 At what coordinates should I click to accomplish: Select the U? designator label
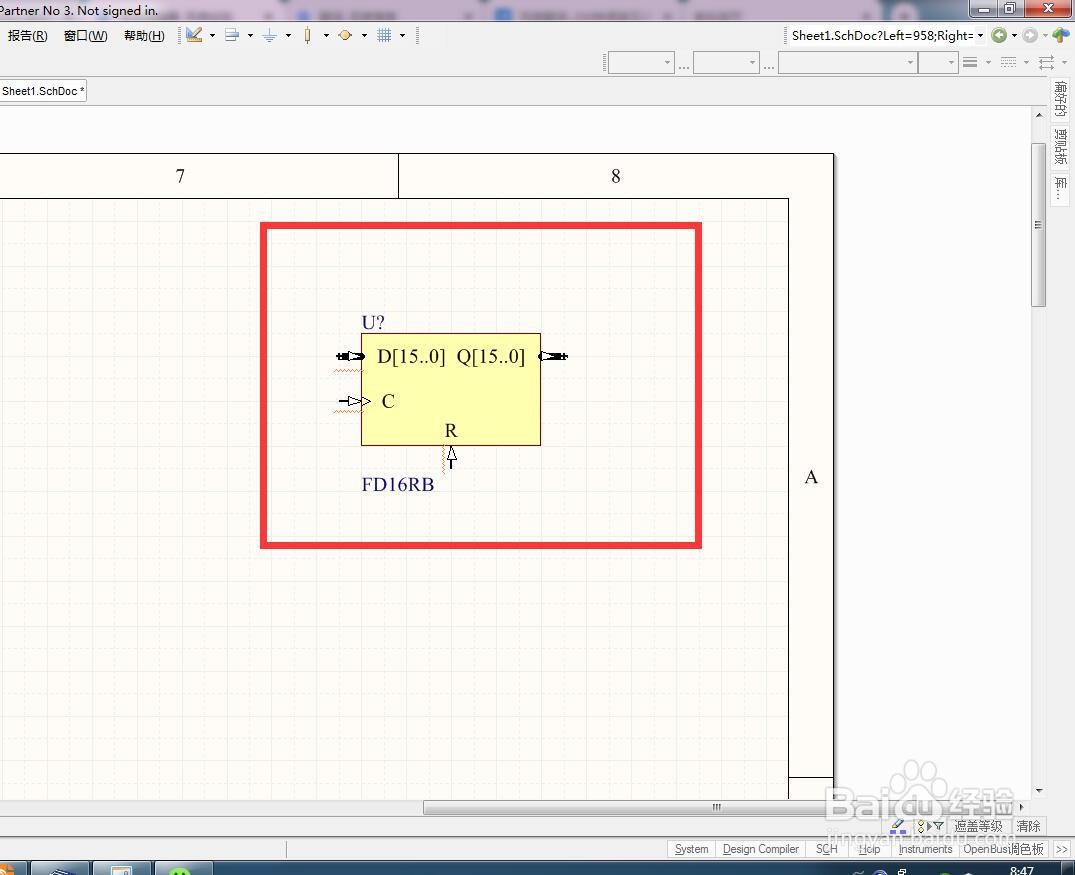(x=373, y=322)
